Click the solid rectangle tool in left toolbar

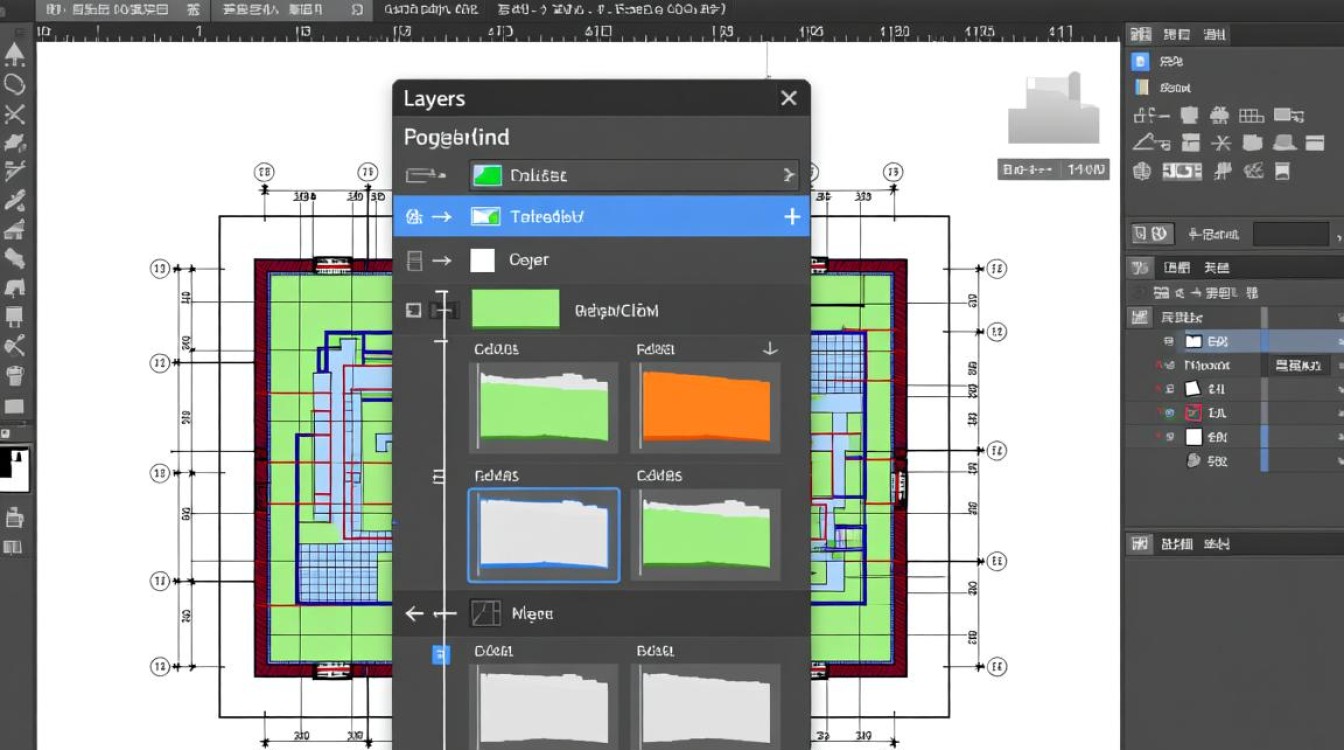coord(14,406)
